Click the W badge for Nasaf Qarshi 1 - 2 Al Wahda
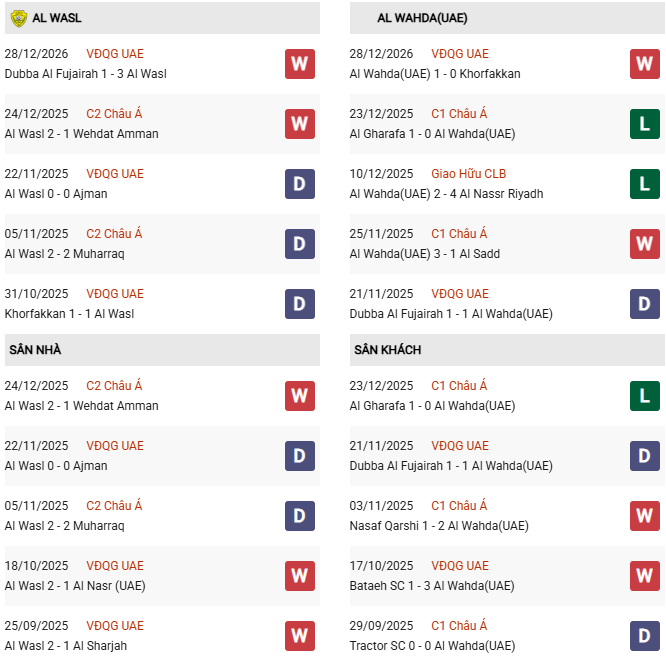666x660 pixels. (x=644, y=516)
